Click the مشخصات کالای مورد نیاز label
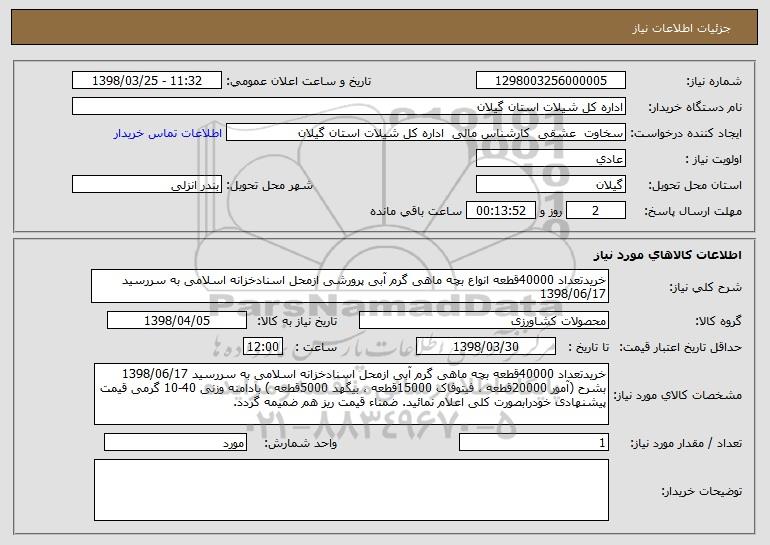The width and height of the screenshot is (770, 545). (678, 395)
